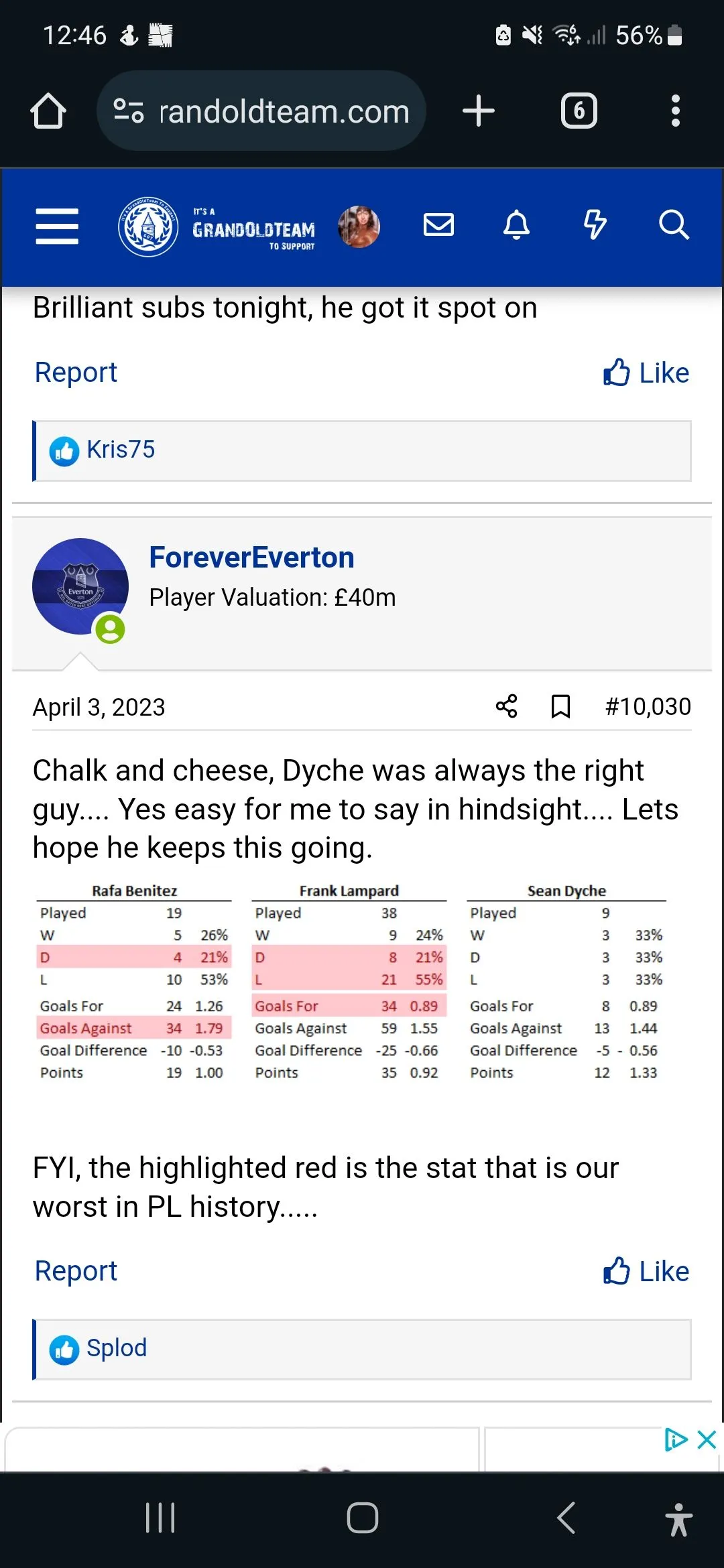This screenshot has width=724, height=1568.
Task: Like the "Brilliant subs tonight" post
Action: (x=646, y=373)
